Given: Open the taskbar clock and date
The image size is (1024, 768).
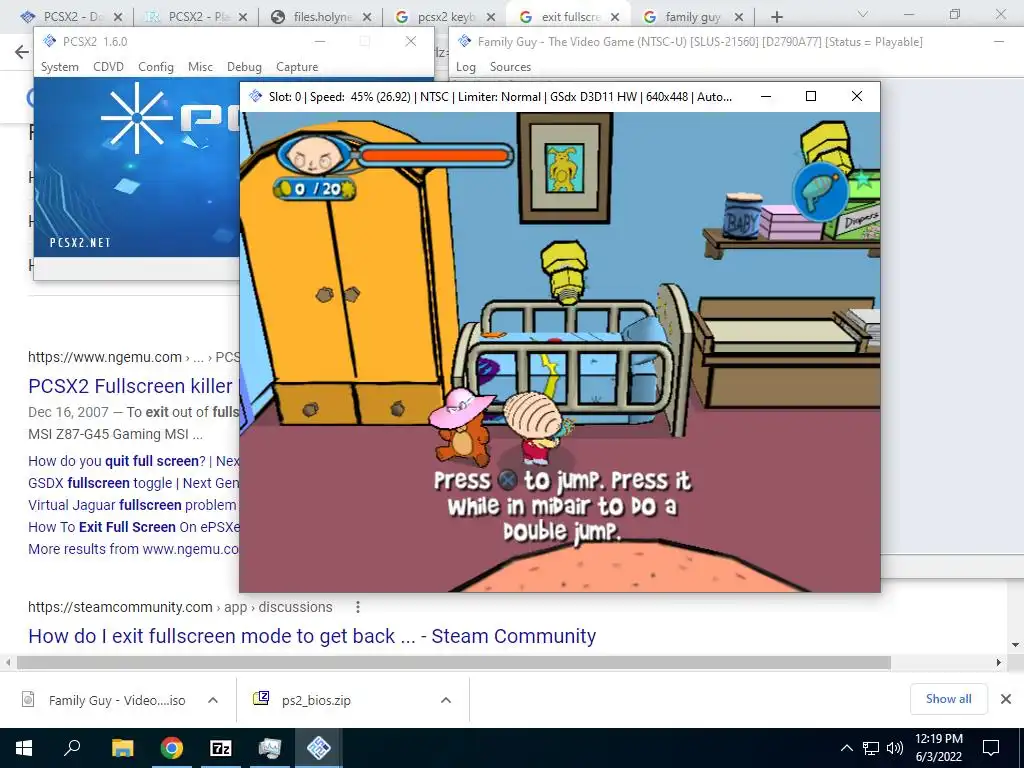Looking at the screenshot, I should pos(938,748).
